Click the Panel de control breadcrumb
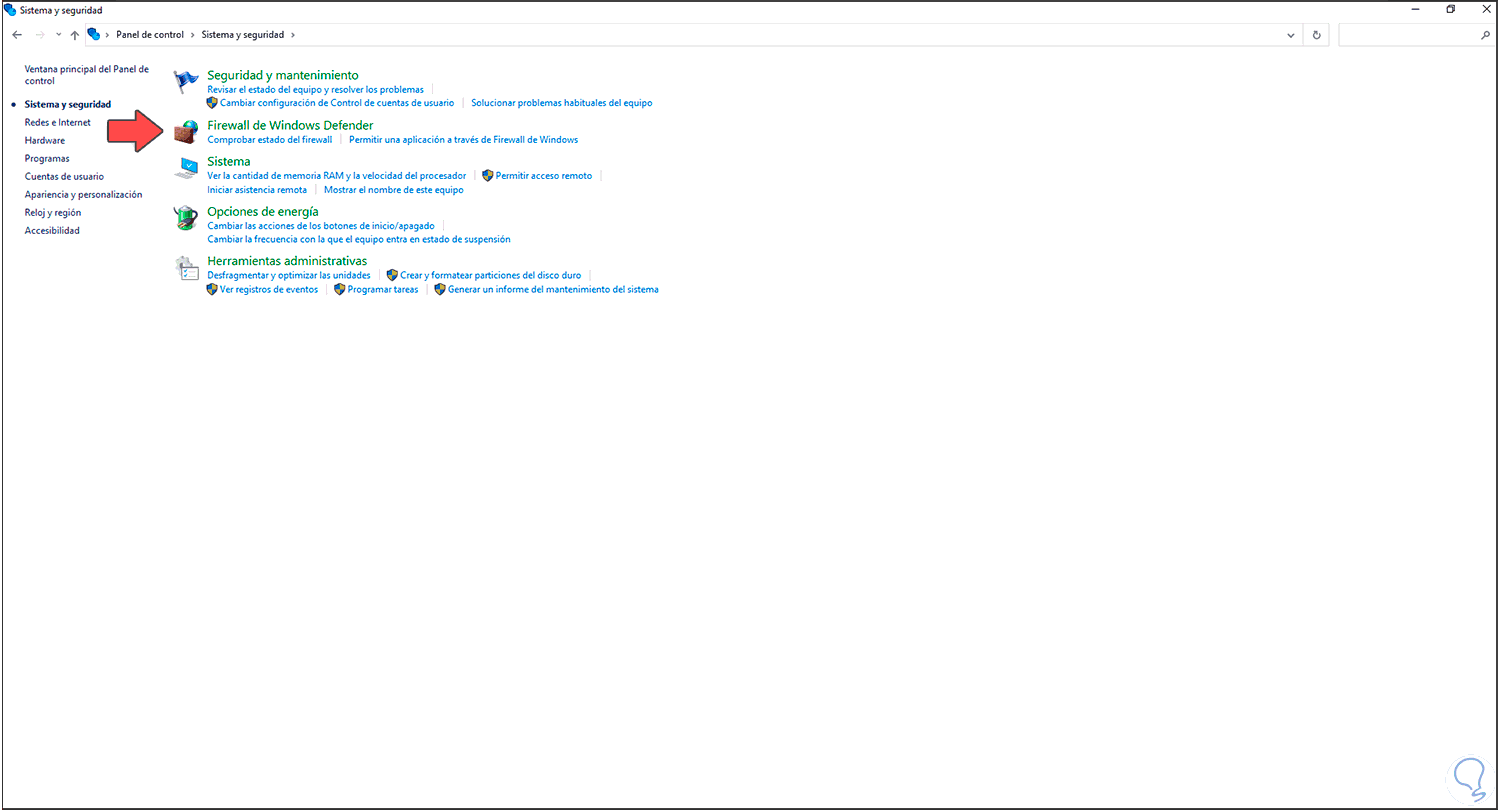Viewport: 1500px width, 810px height. [150, 35]
